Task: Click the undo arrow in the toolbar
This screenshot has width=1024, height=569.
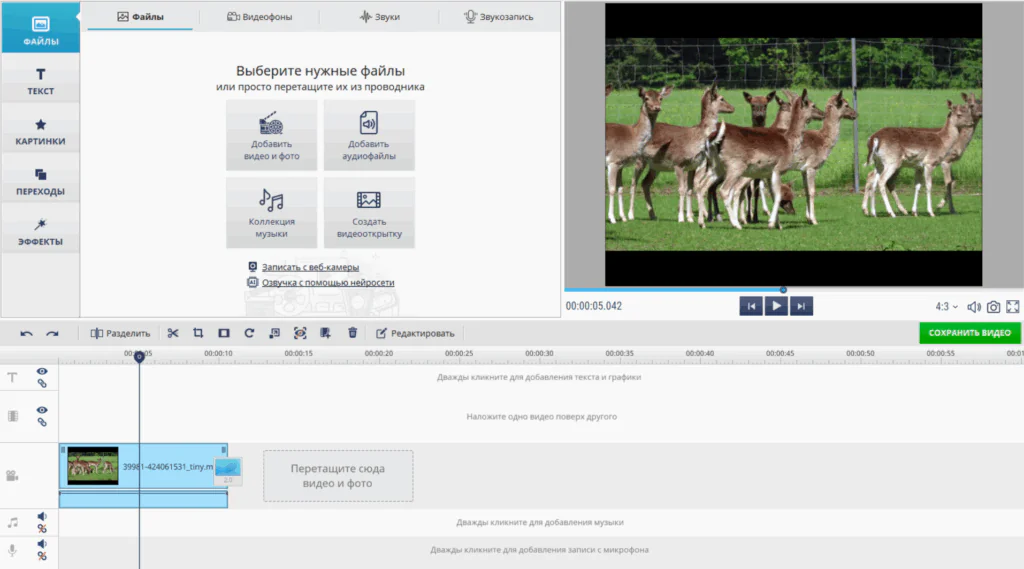Action: coord(27,333)
